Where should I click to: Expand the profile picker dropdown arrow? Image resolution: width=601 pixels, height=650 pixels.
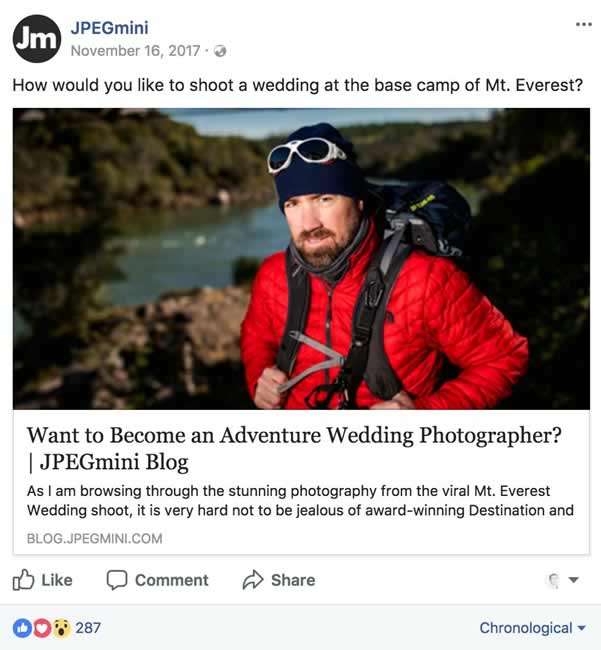574,580
